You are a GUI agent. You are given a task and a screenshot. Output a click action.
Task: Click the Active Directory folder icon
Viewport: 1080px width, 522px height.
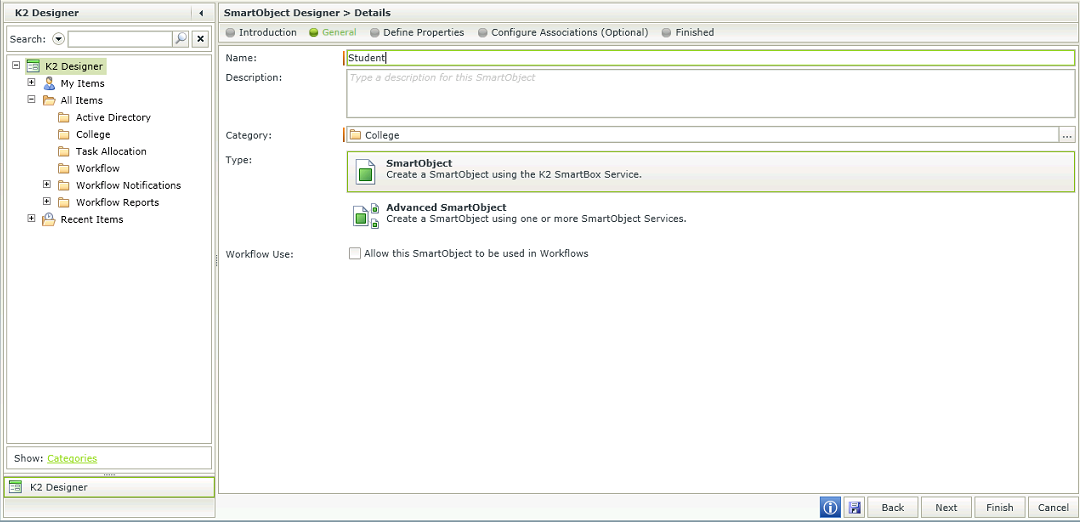point(64,117)
